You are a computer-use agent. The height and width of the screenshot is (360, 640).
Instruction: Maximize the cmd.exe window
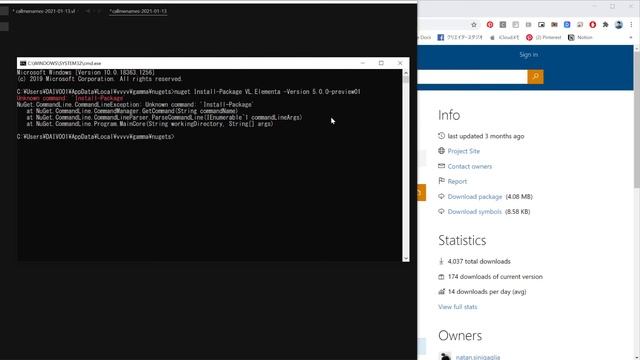click(381, 63)
